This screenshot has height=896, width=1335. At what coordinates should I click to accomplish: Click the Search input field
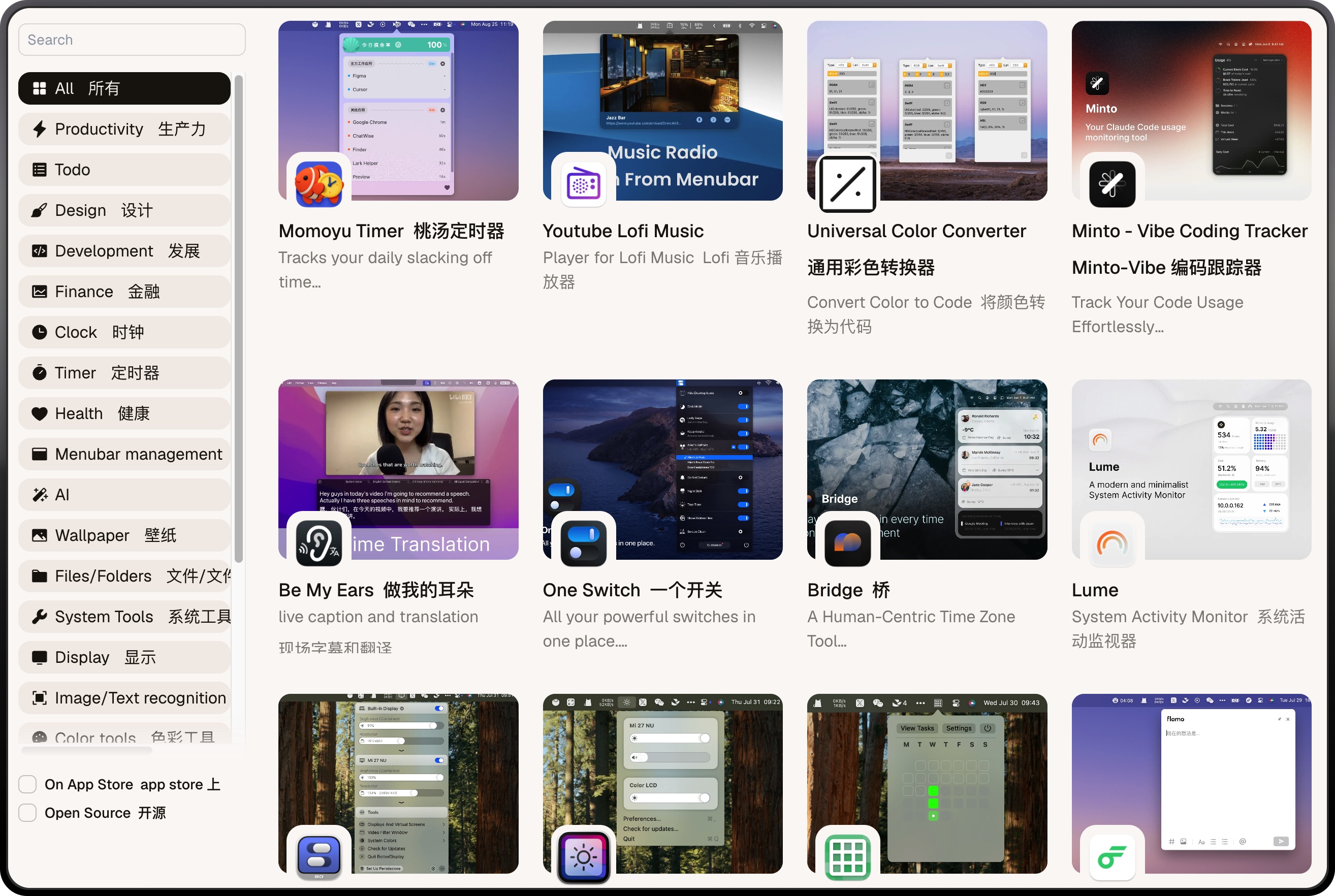click(x=132, y=40)
